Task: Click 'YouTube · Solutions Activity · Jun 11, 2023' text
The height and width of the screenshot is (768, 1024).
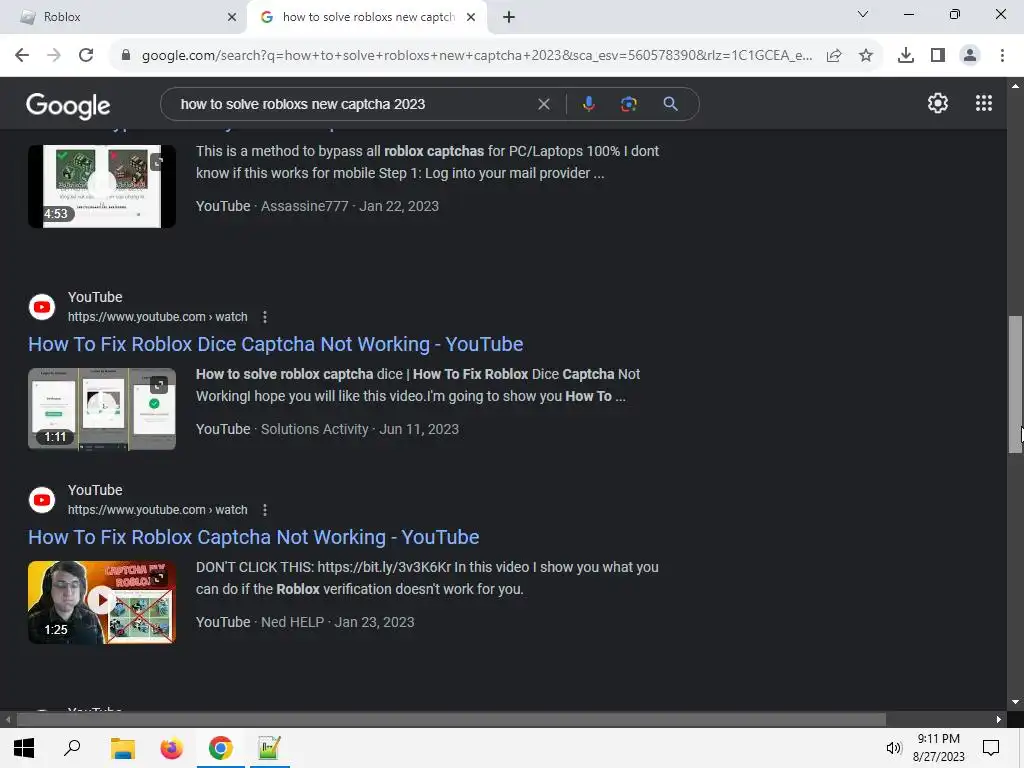Action: (327, 429)
